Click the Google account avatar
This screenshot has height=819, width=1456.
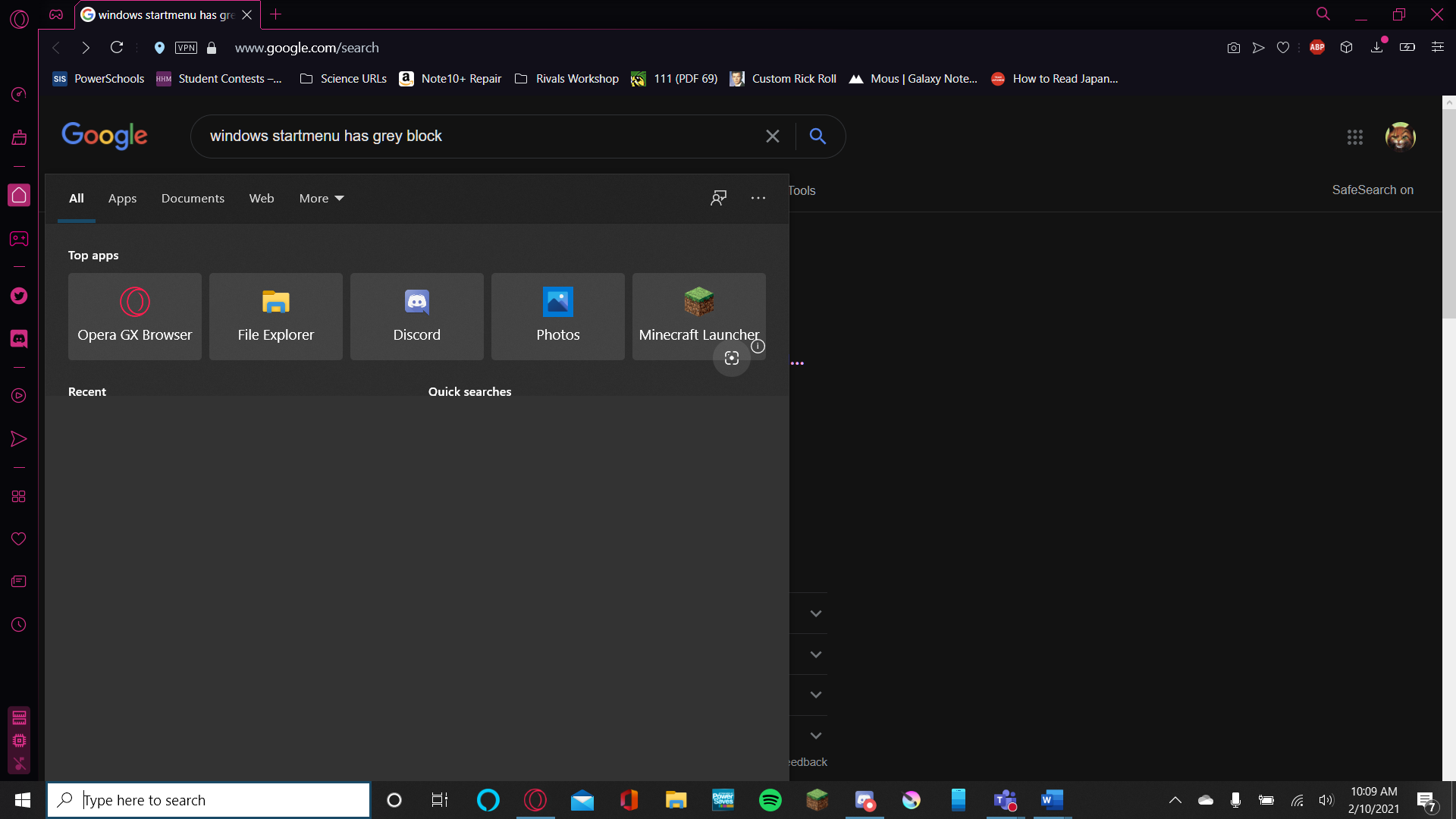click(x=1400, y=137)
